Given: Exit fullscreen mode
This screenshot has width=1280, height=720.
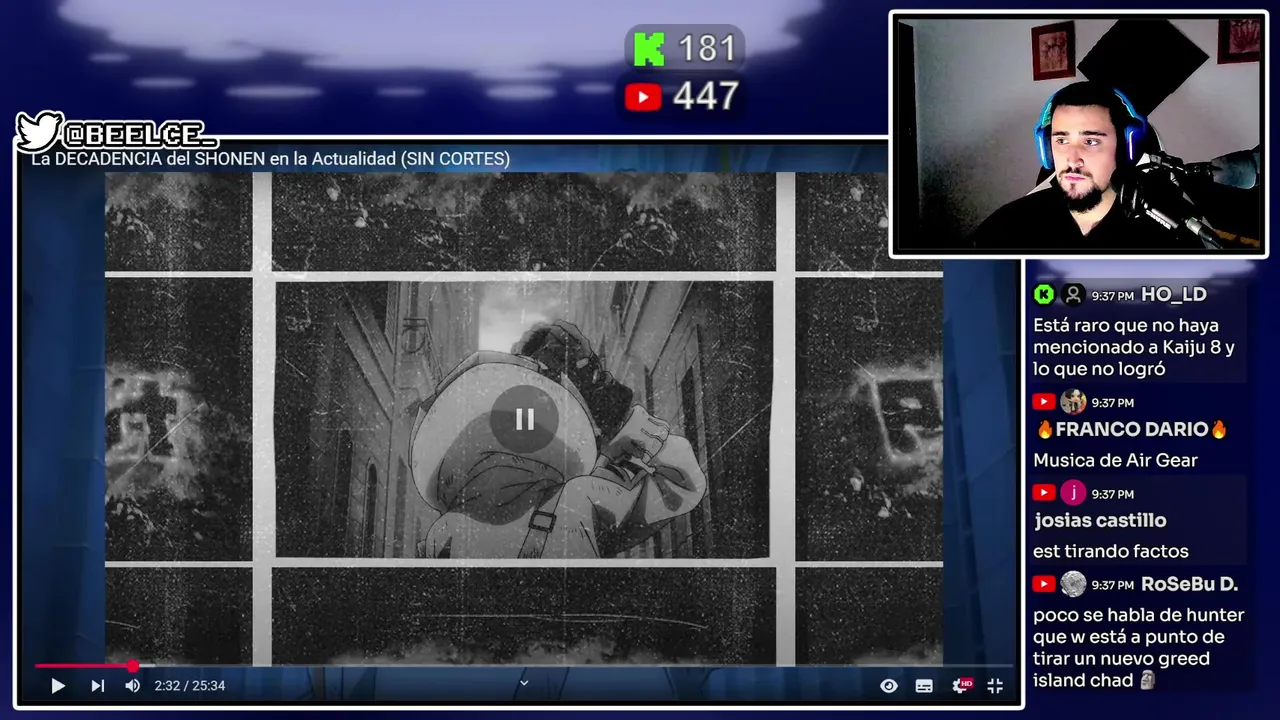Looking at the screenshot, I should (995, 686).
